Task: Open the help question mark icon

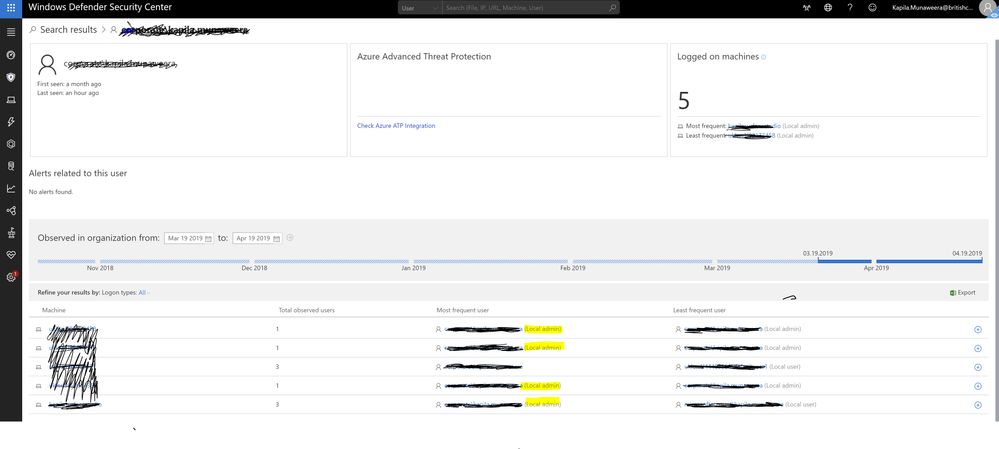Action: point(850,8)
